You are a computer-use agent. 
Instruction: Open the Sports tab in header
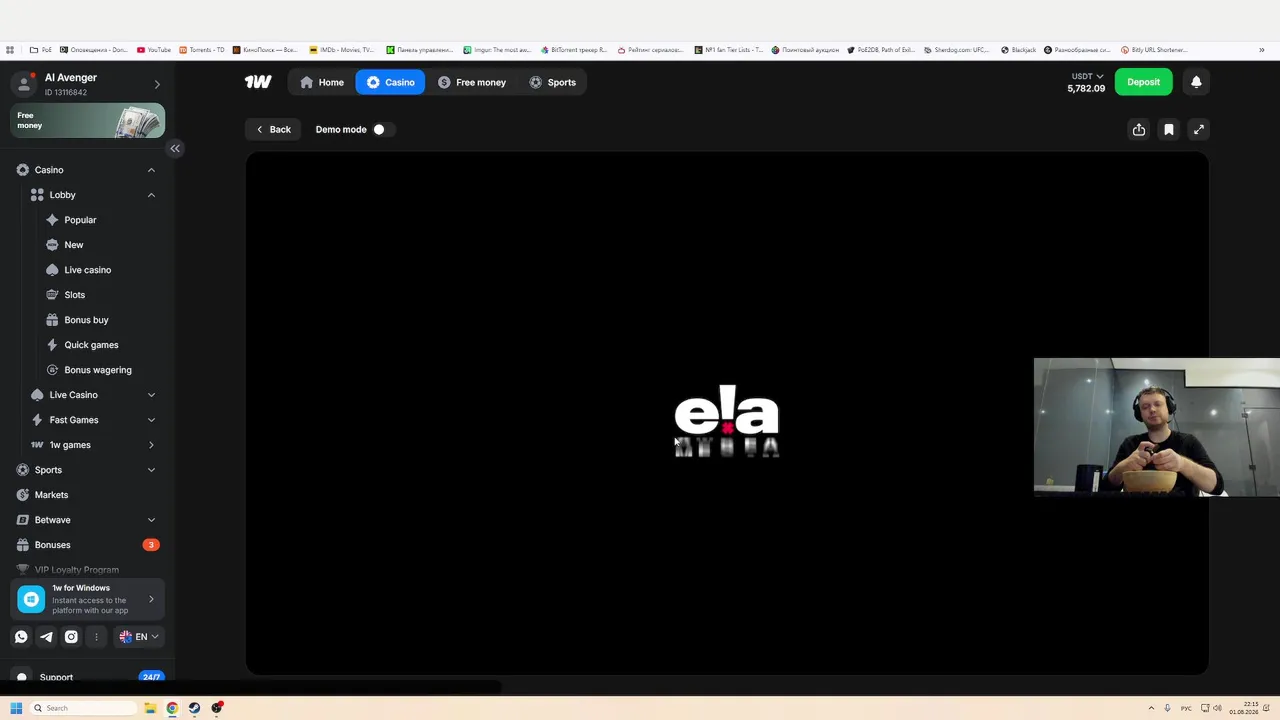(552, 82)
